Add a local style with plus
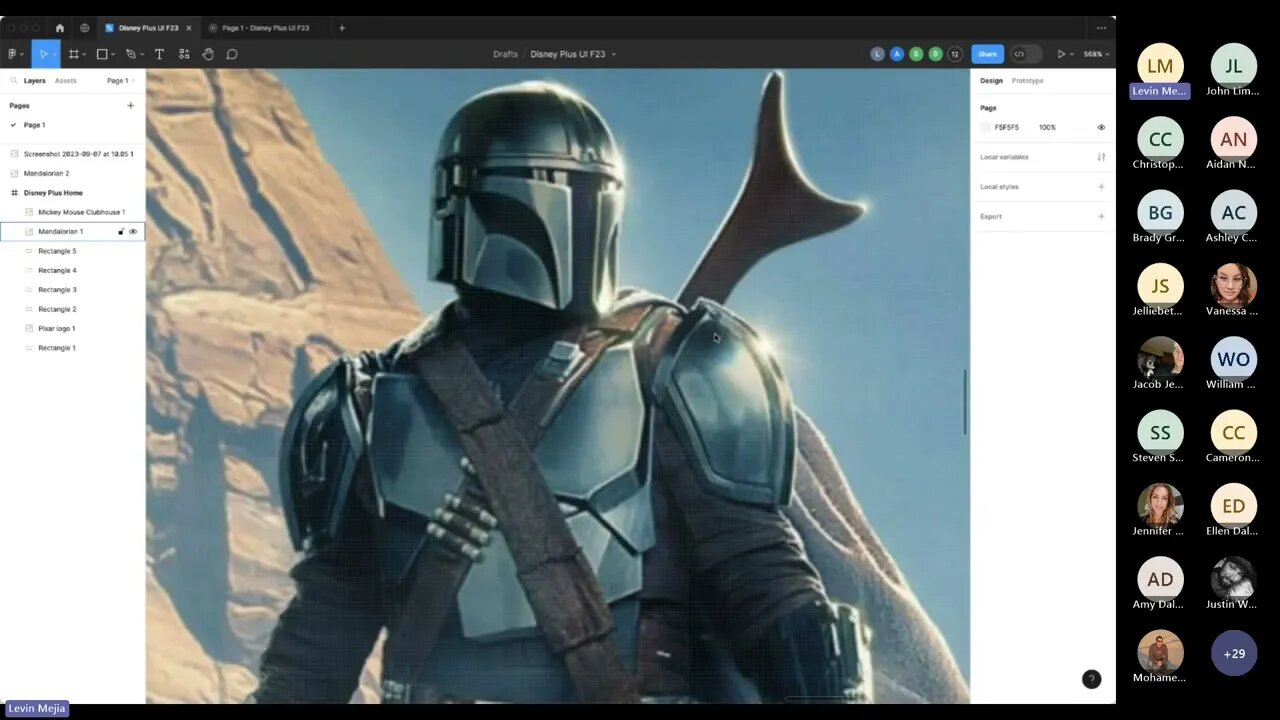1280x720 pixels. tap(1101, 187)
